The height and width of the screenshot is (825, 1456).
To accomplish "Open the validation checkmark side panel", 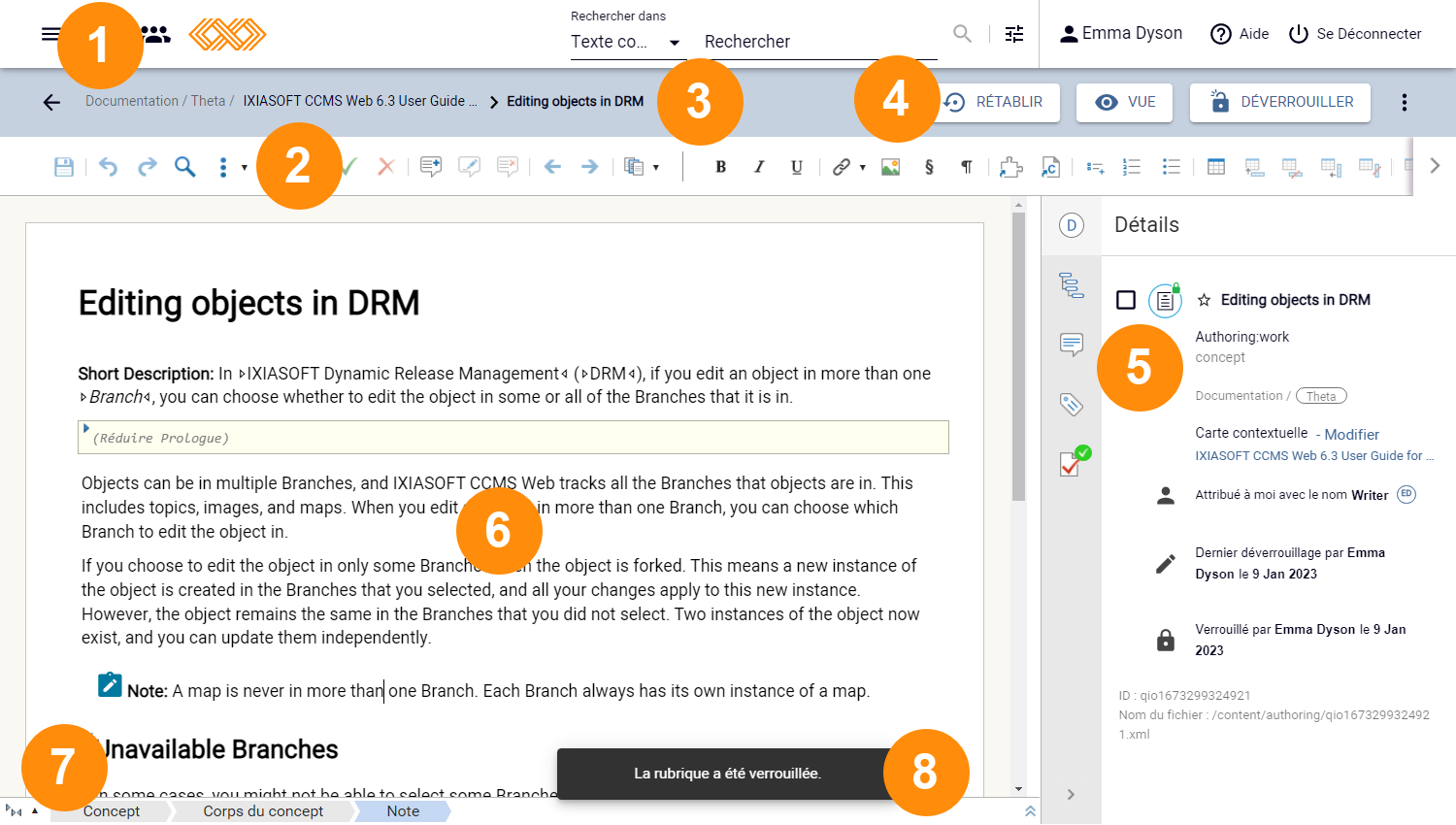I will click(x=1074, y=462).
